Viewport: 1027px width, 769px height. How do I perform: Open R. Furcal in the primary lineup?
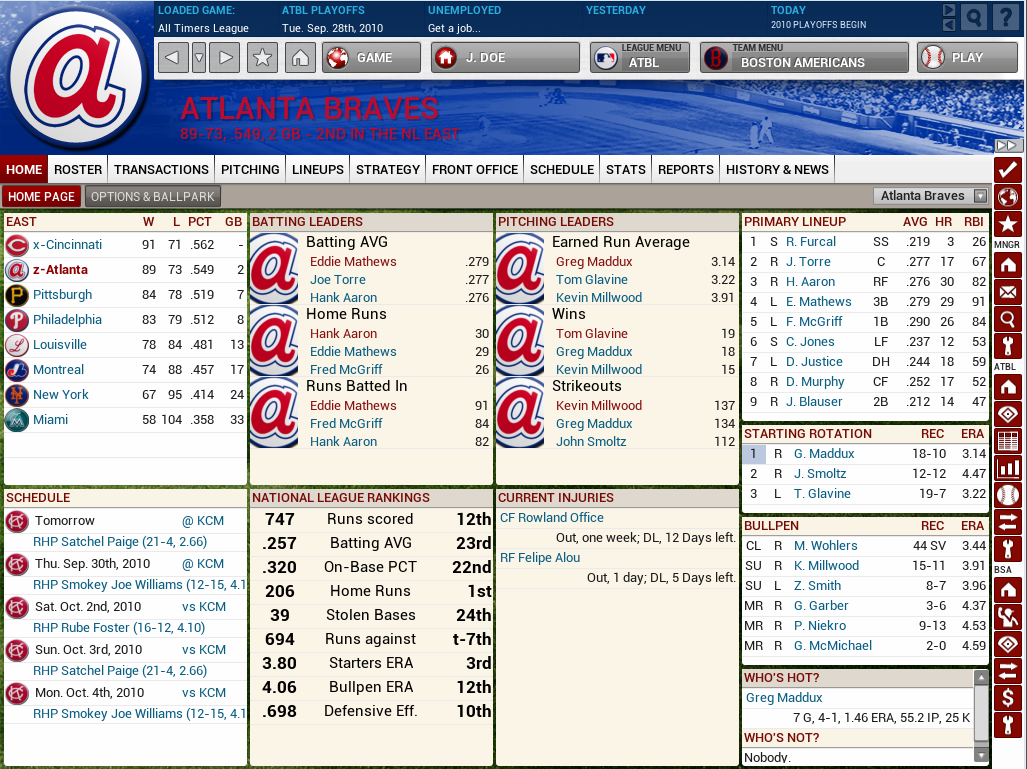tap(811, 242)
